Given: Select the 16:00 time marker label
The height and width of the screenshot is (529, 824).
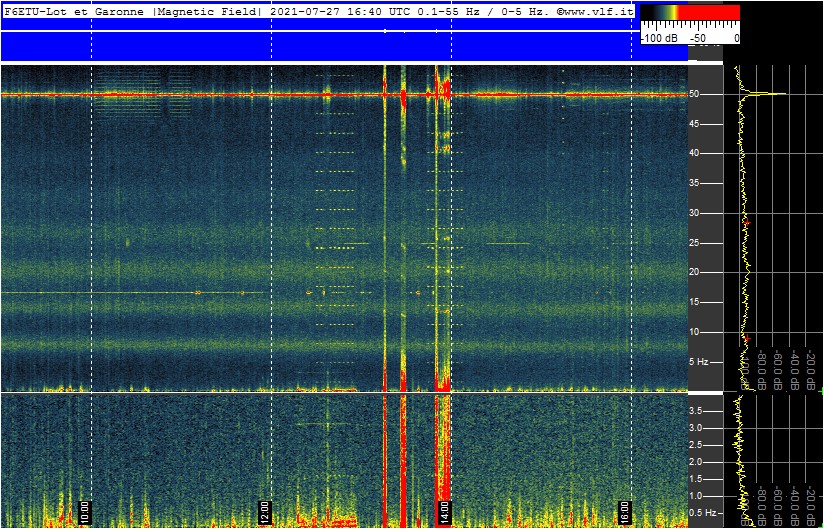Looking at the screenshot, I should [624, 510].
